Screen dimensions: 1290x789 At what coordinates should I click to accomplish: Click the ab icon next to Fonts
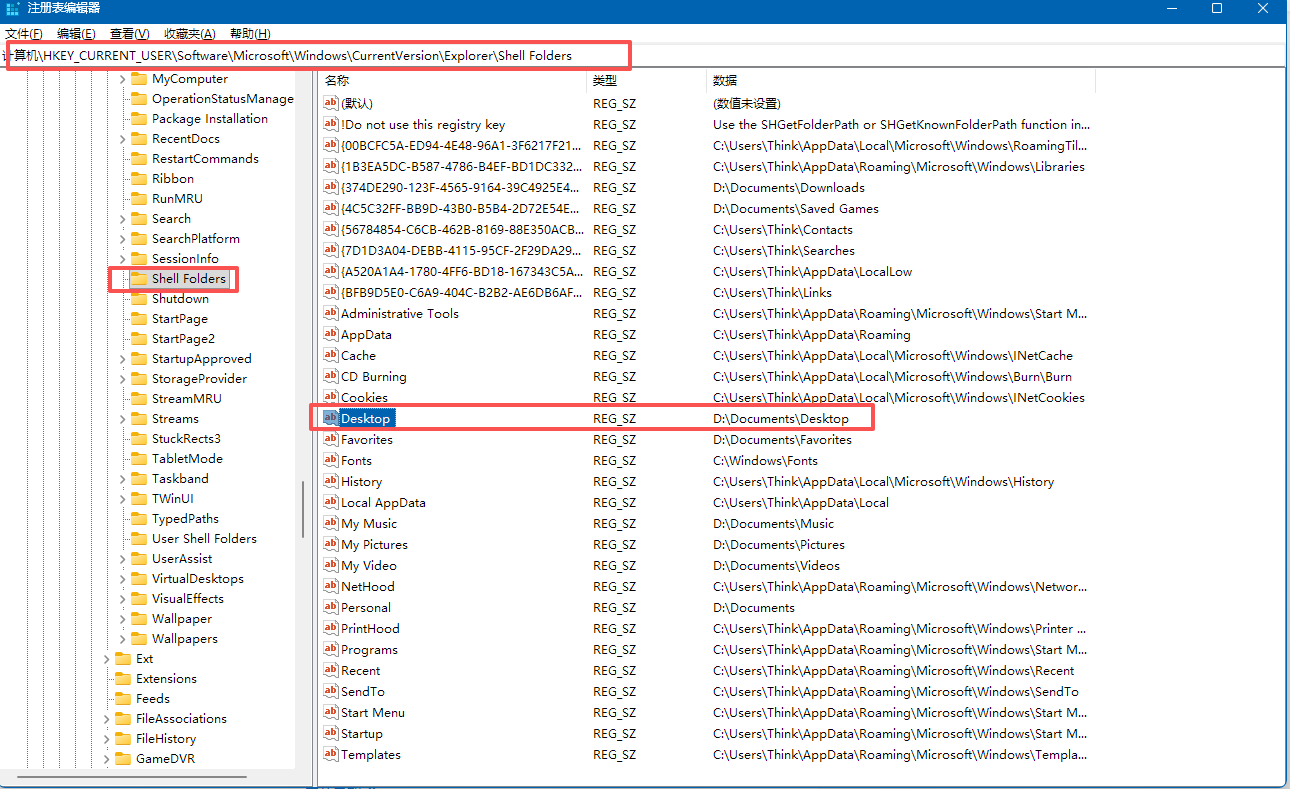click(x=331, y=460)
